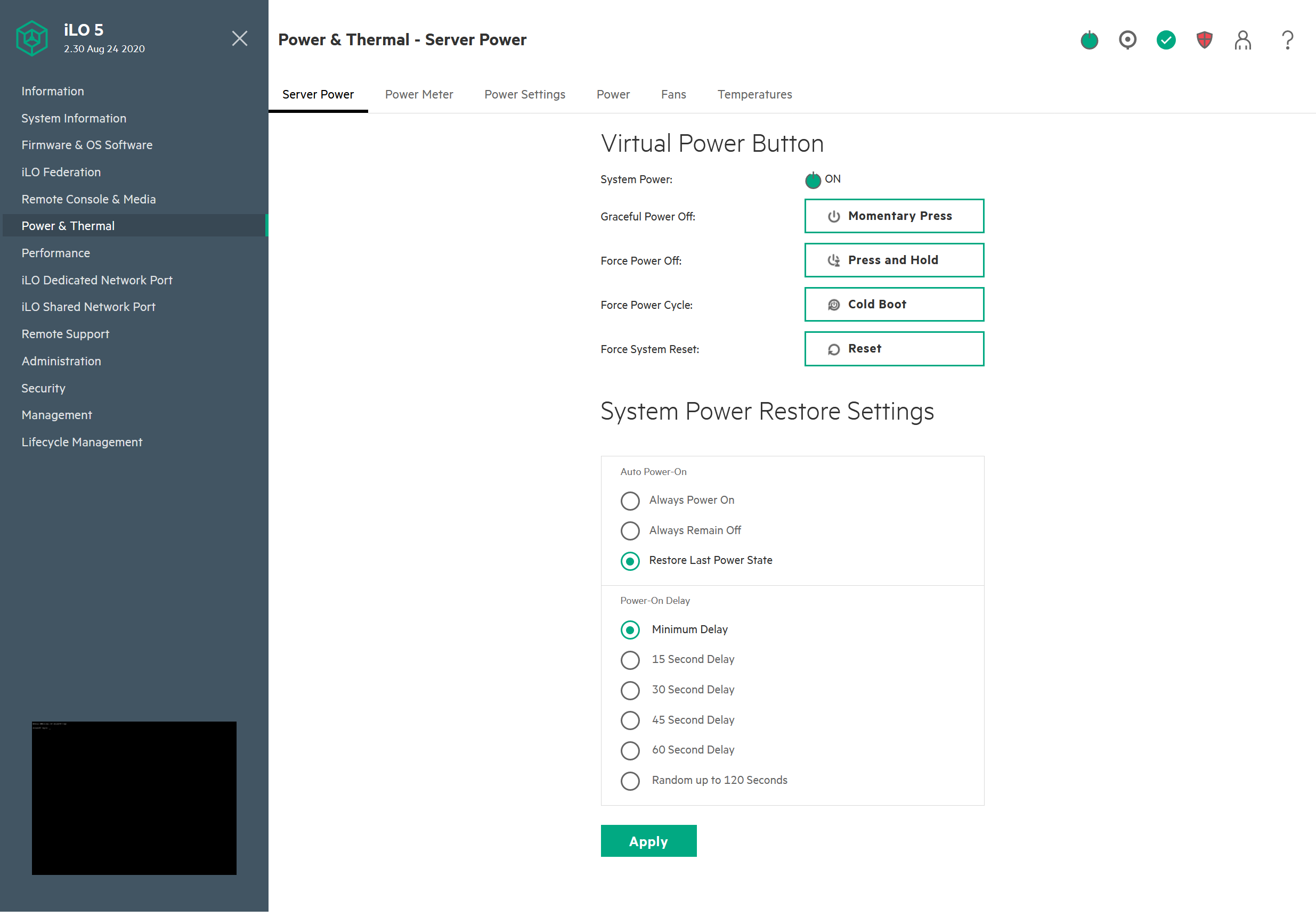Select Always Power On radio option
The image size is (1316, 917).
pyautogui.click(x=630, y=501)
